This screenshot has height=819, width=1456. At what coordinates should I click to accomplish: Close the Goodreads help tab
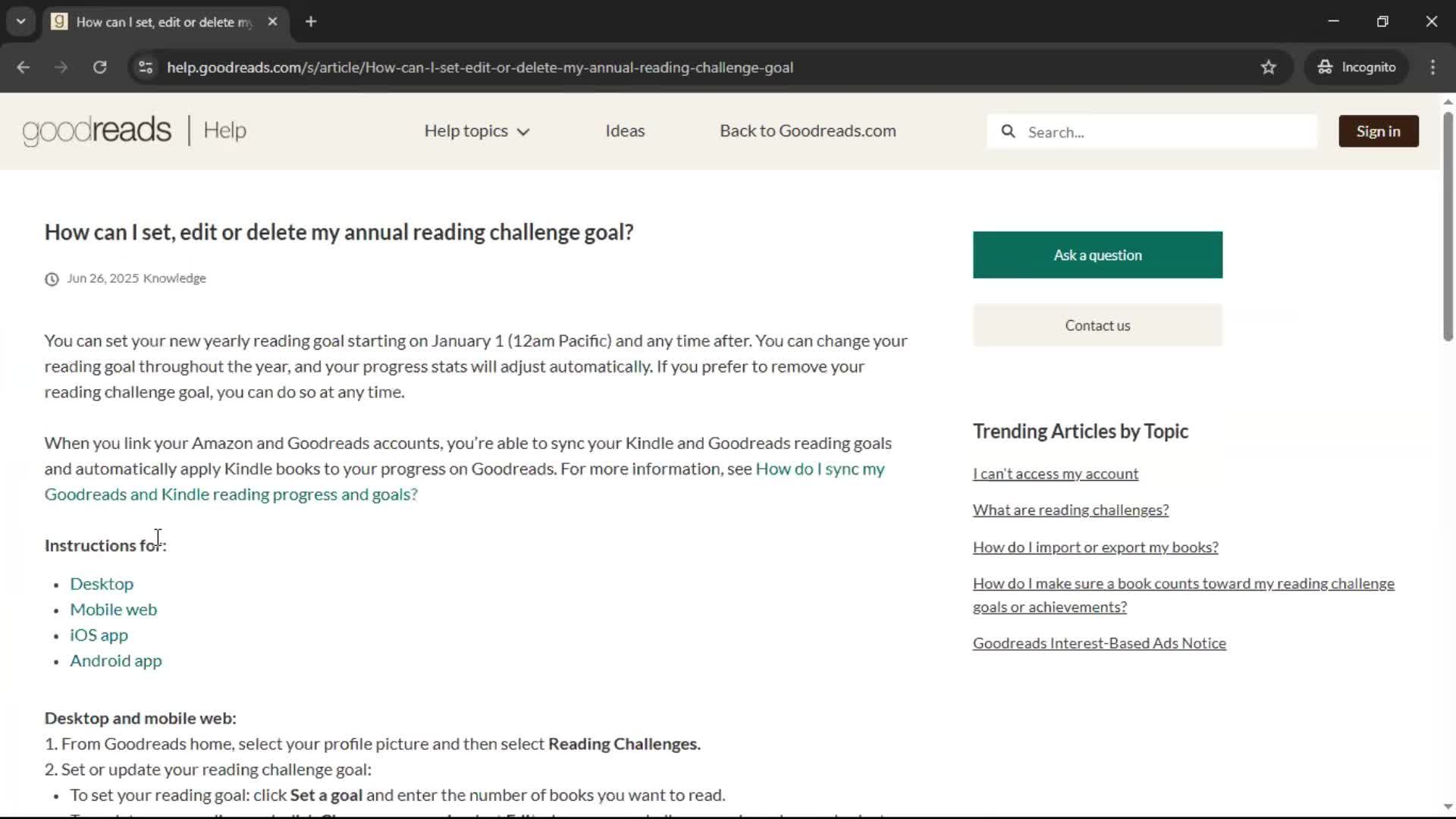point(272,22)
